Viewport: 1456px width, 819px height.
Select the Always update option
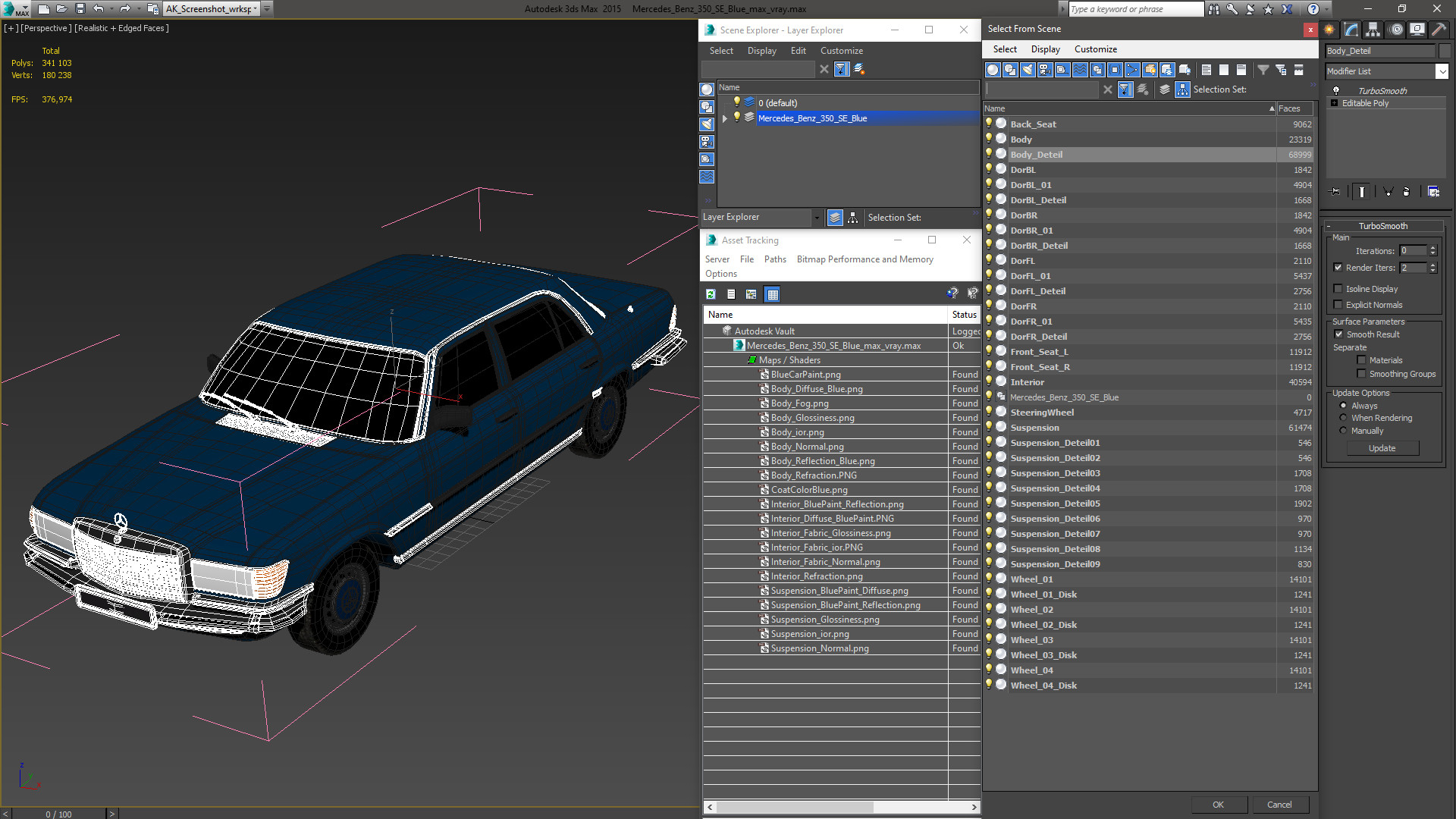click(1343, 406)
